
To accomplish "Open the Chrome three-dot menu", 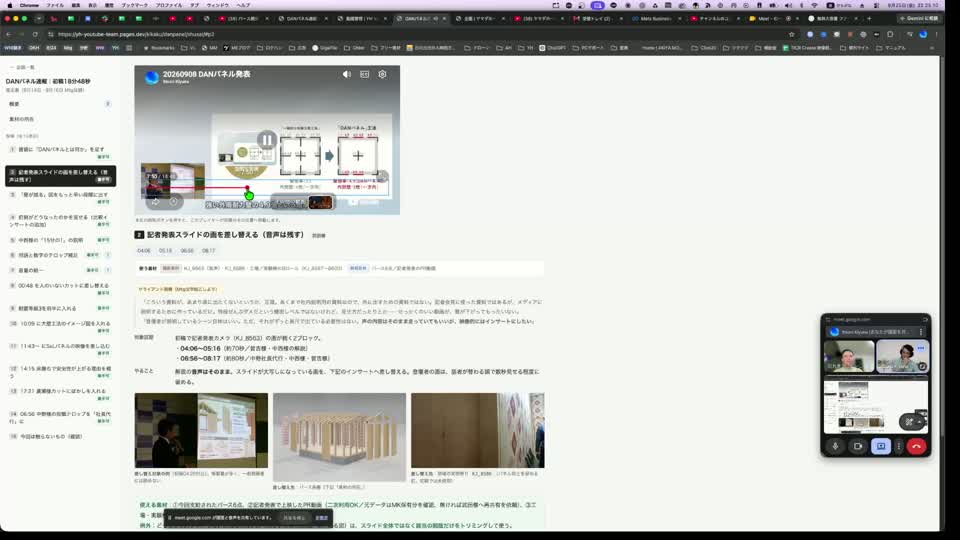I will point(937,34).
